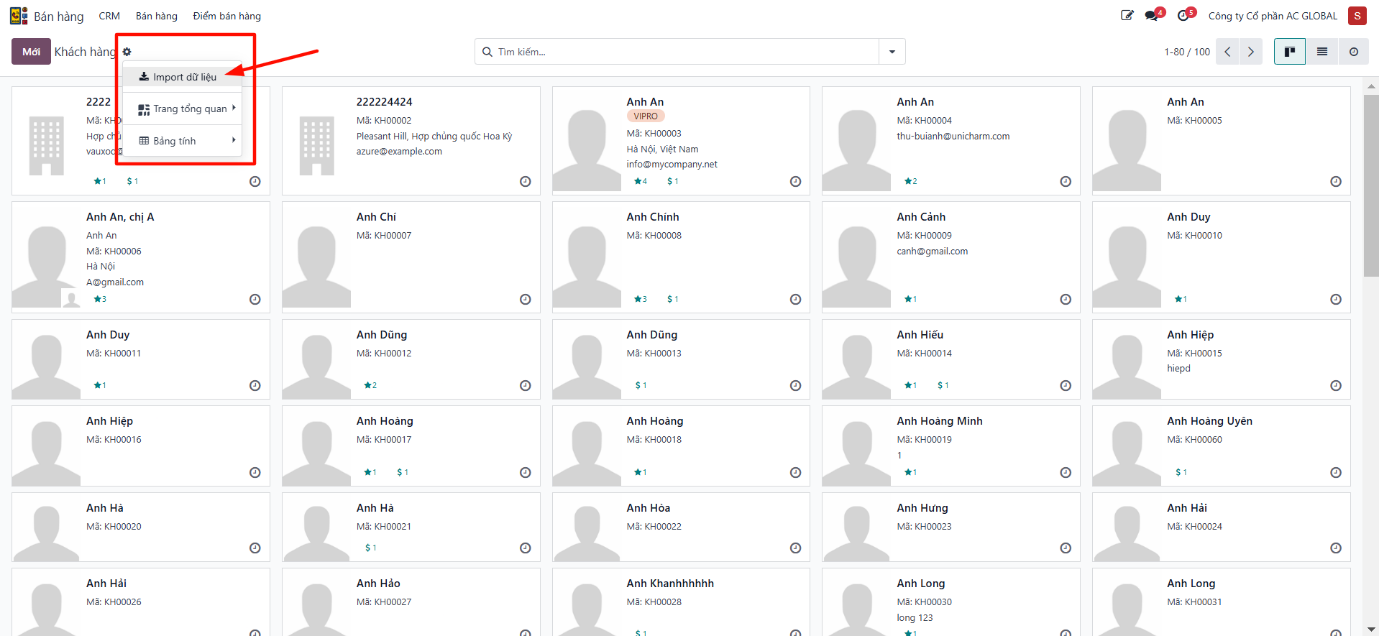The height and width of the screenshot is (636, 1379).
Task: Open activity clock on 222224424 card
Action: (525, 182)
